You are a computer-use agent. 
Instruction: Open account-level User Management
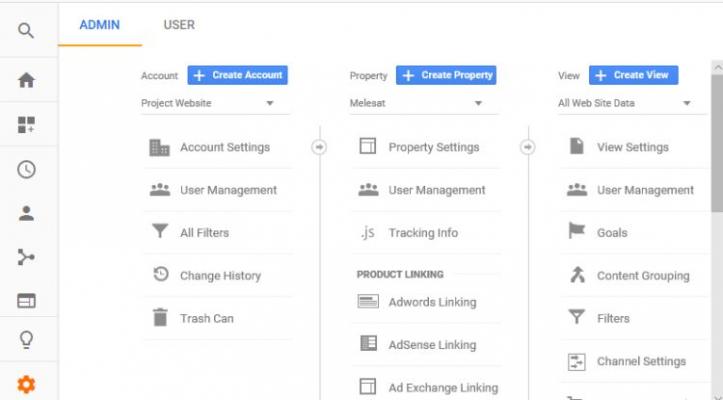228,190
